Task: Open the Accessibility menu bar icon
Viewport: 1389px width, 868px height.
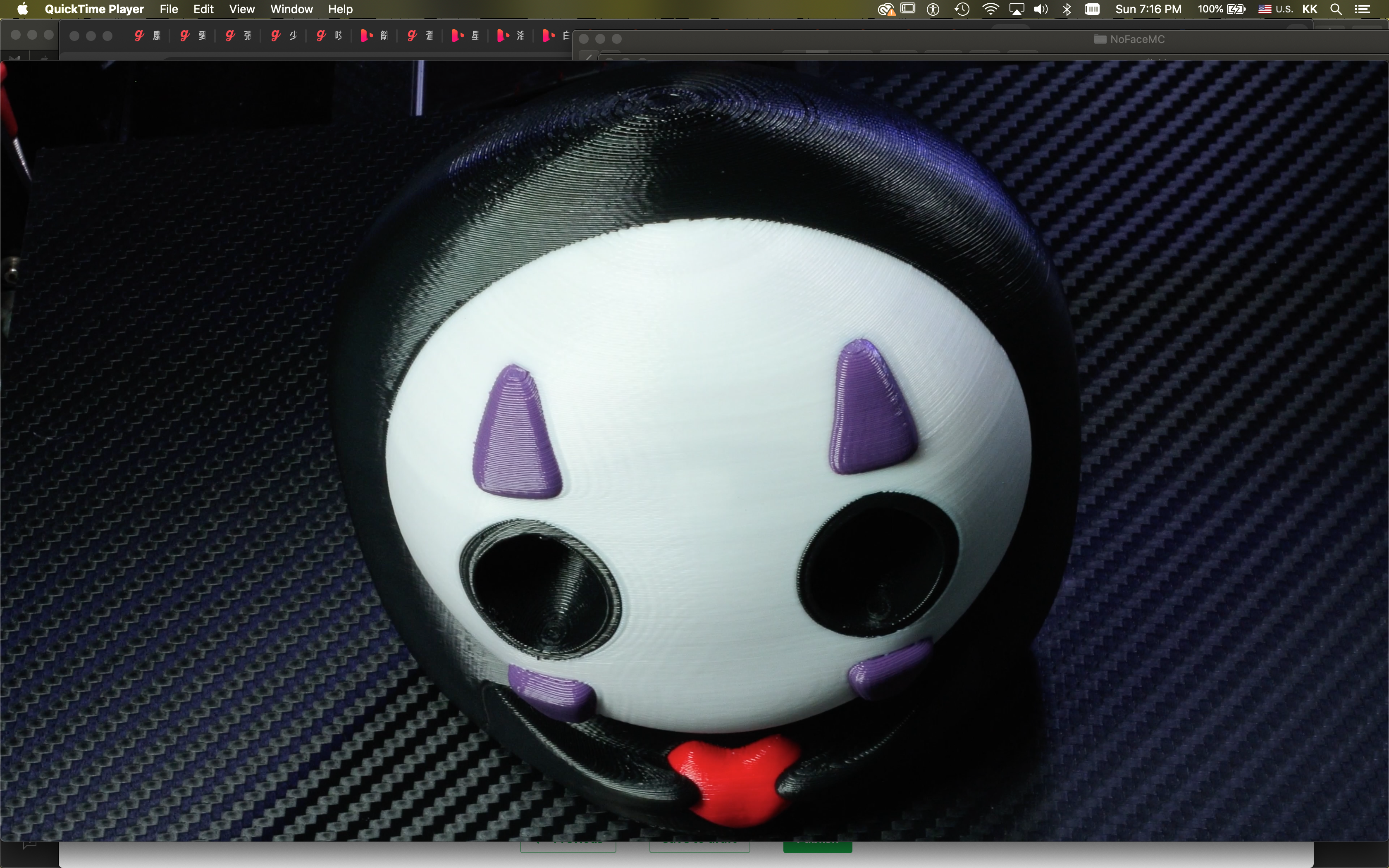Action: (x=933, y=9)
